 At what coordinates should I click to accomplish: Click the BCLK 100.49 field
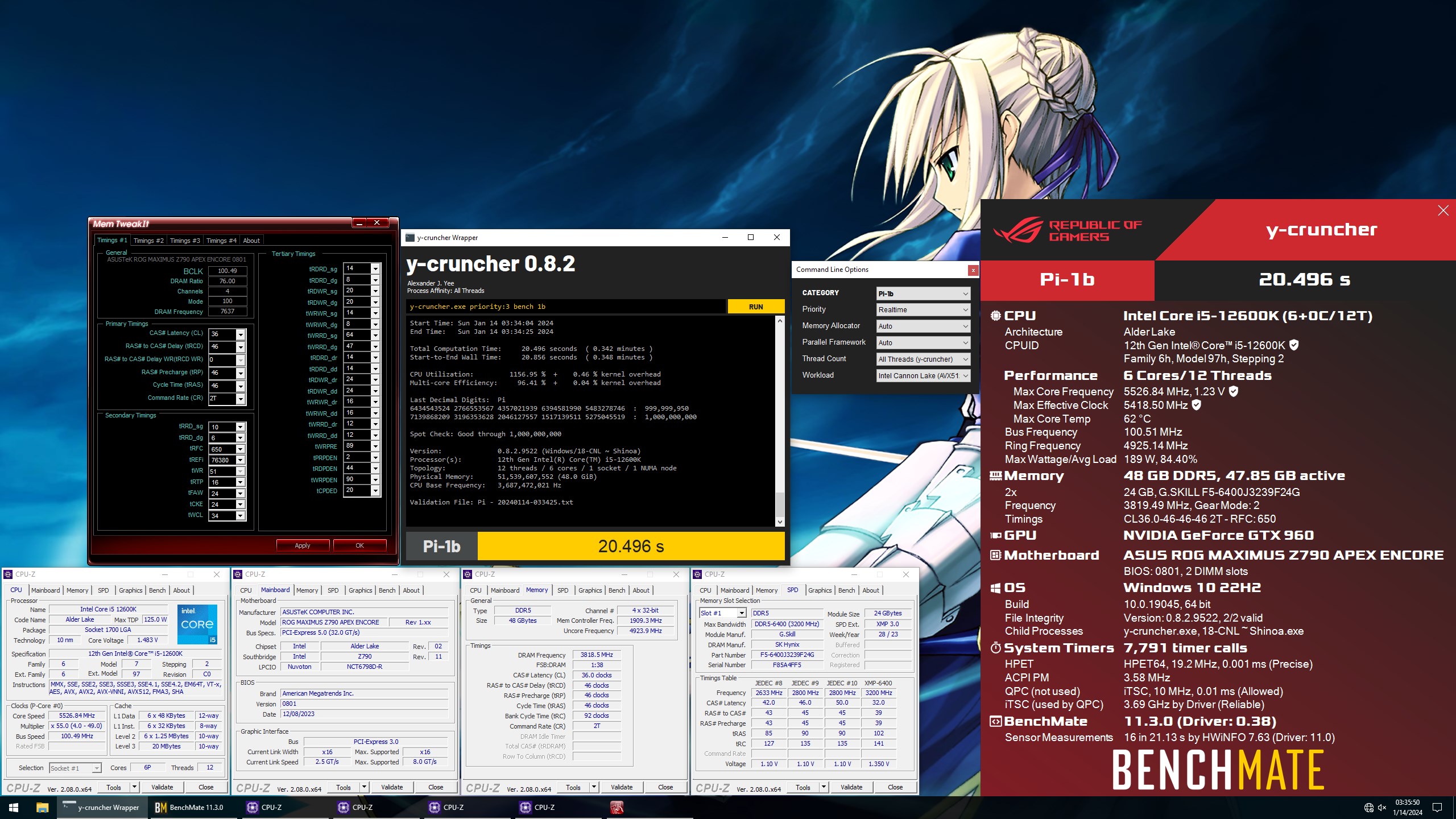227,271
